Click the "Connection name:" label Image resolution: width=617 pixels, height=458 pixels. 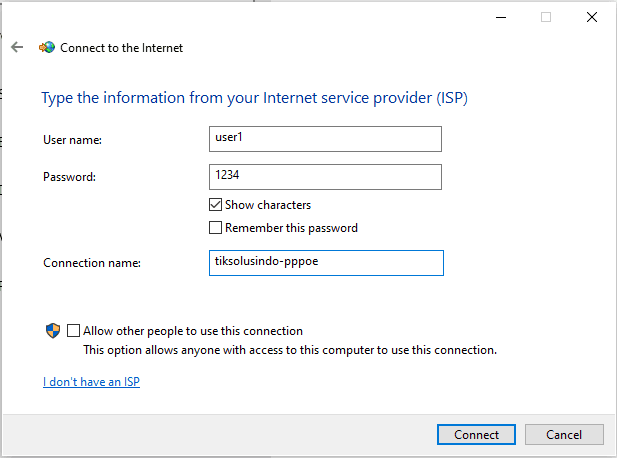coord(92,263)
